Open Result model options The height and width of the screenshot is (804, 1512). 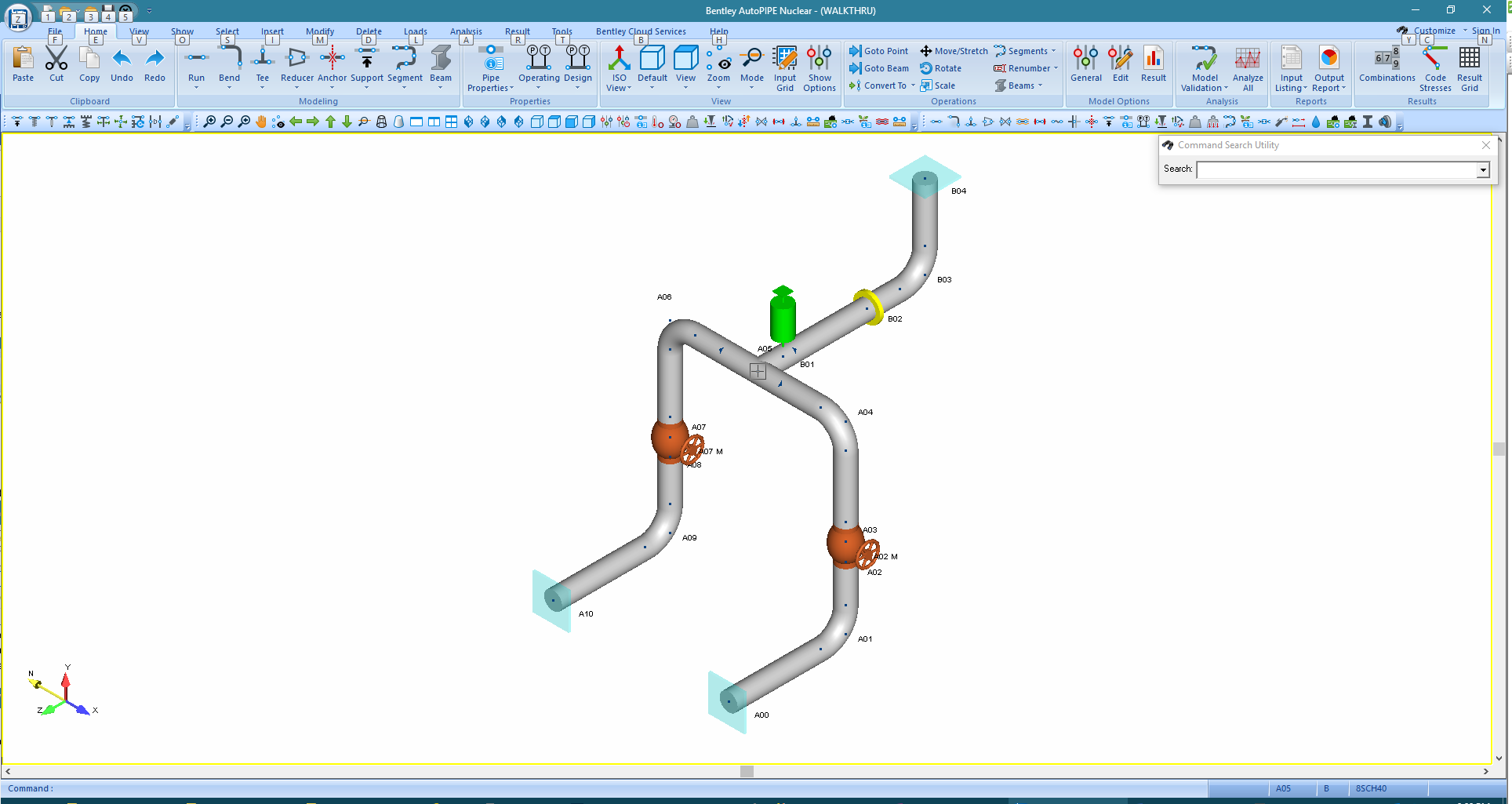[x=1154, y=64]
